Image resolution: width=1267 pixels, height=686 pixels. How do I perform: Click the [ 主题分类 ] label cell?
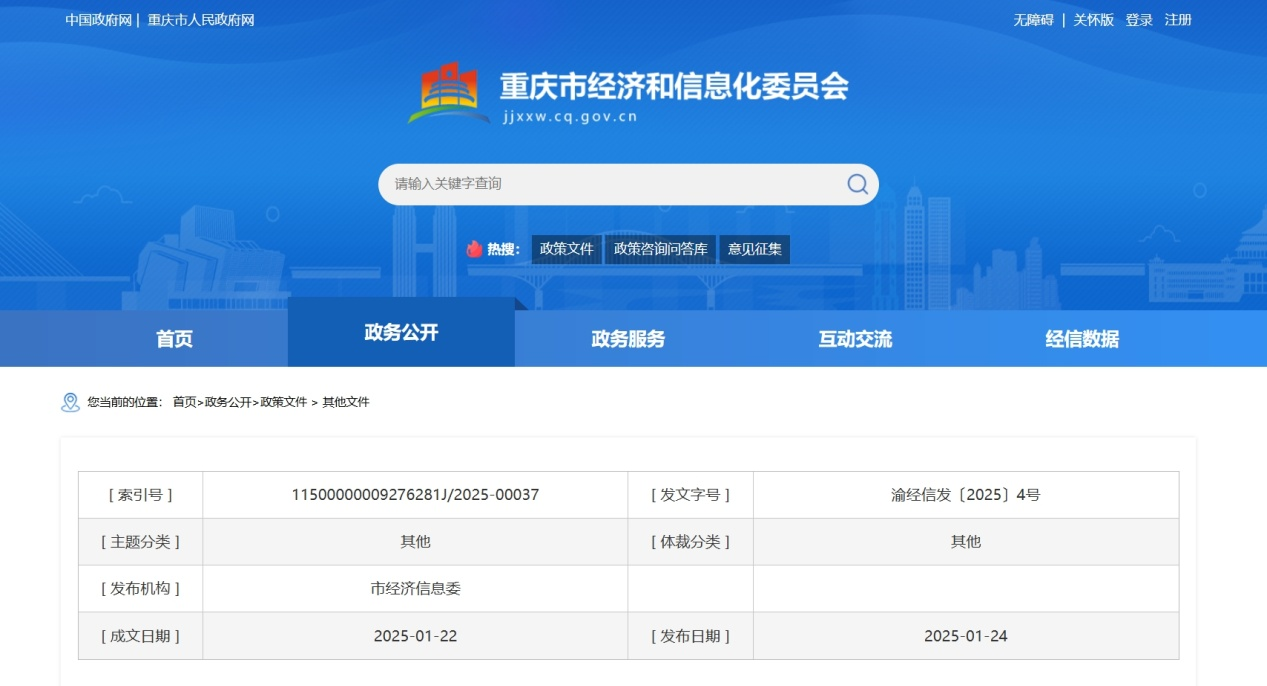click(141, 542)
